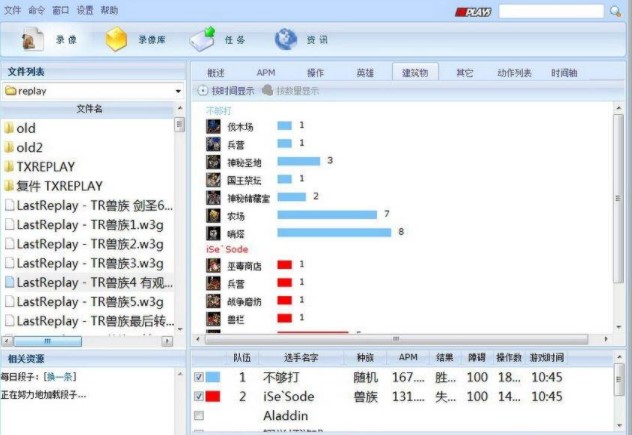Open the 窗口 menu
This screenshot has height=435, width=632.
(x=61, y=10)
